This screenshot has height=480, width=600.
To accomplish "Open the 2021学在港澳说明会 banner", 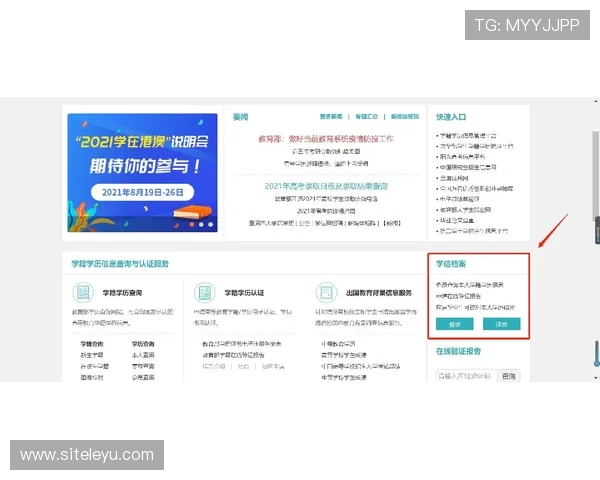I will [x=142, y=173].
